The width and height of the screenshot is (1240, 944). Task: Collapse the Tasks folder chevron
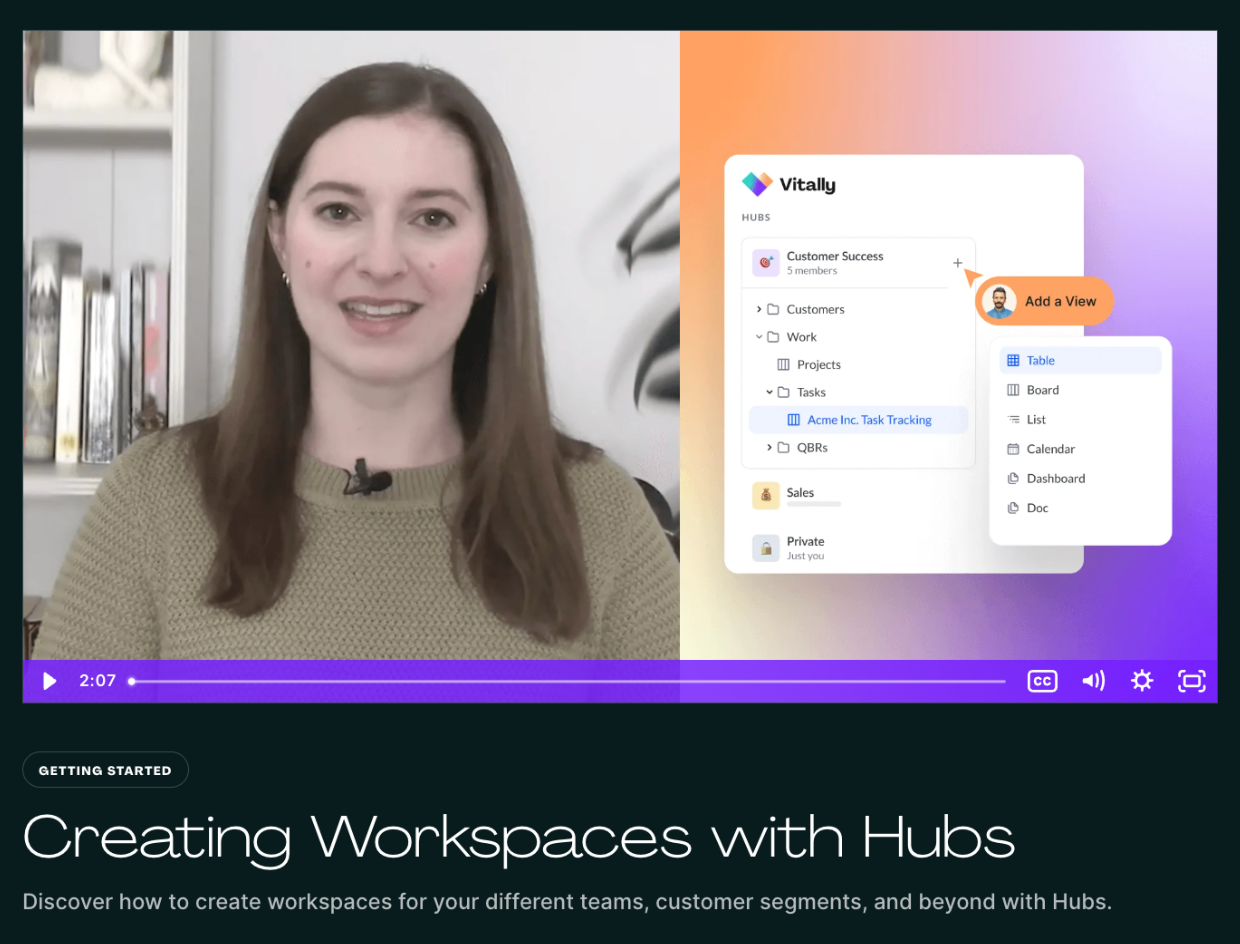(x=769, y=392)
